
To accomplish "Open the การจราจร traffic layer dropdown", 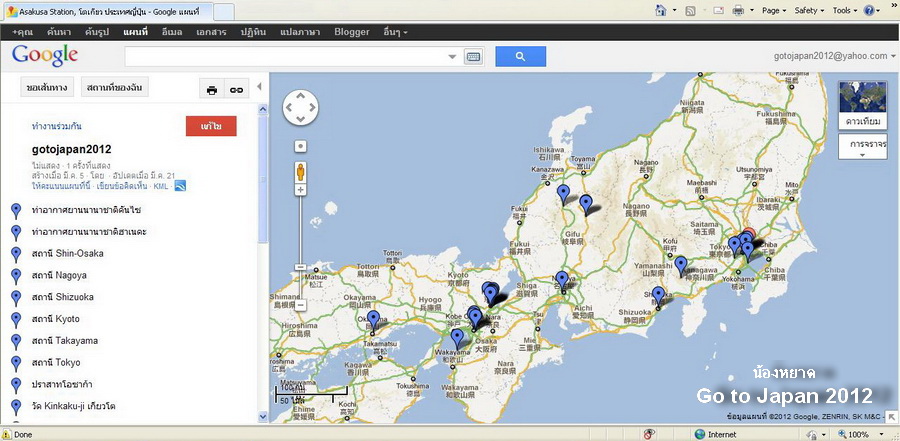I will point(862,146).
